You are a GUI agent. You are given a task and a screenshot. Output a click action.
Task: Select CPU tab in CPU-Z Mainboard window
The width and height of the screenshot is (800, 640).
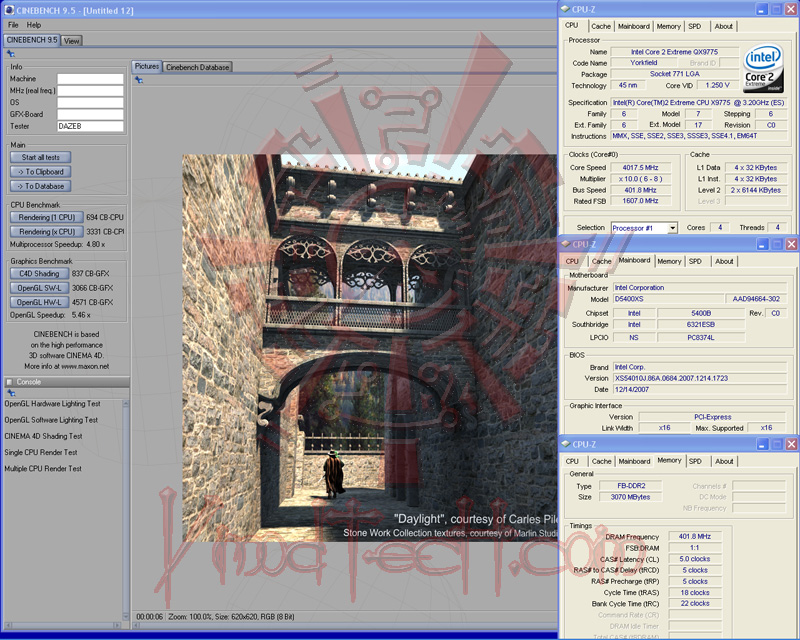(x=572, y=261)
